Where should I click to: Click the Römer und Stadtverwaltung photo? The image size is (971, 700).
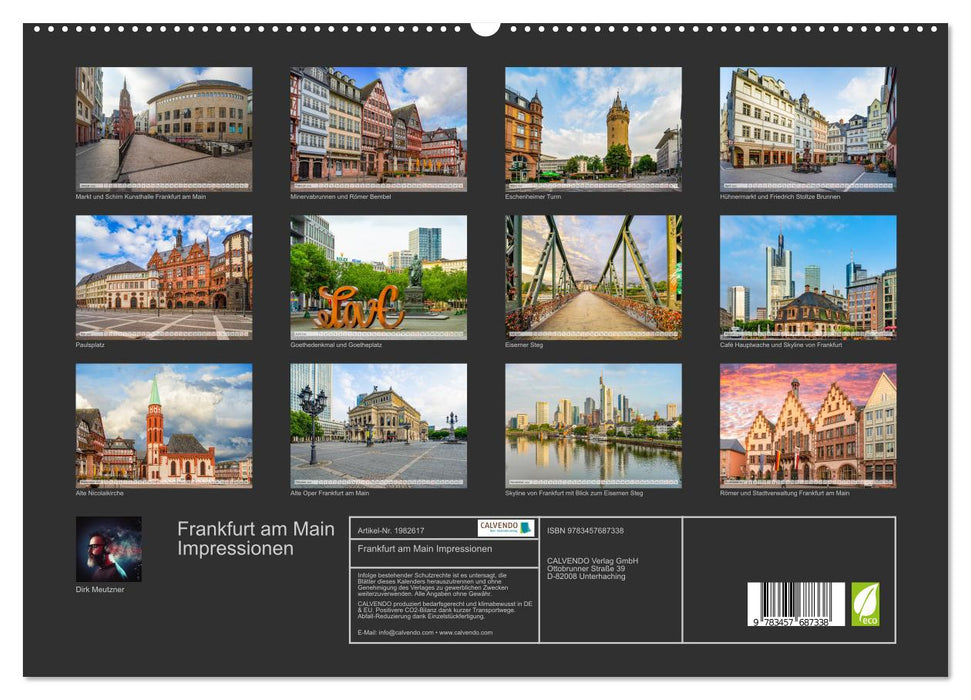pyautogui.click(x=803, y=428)
